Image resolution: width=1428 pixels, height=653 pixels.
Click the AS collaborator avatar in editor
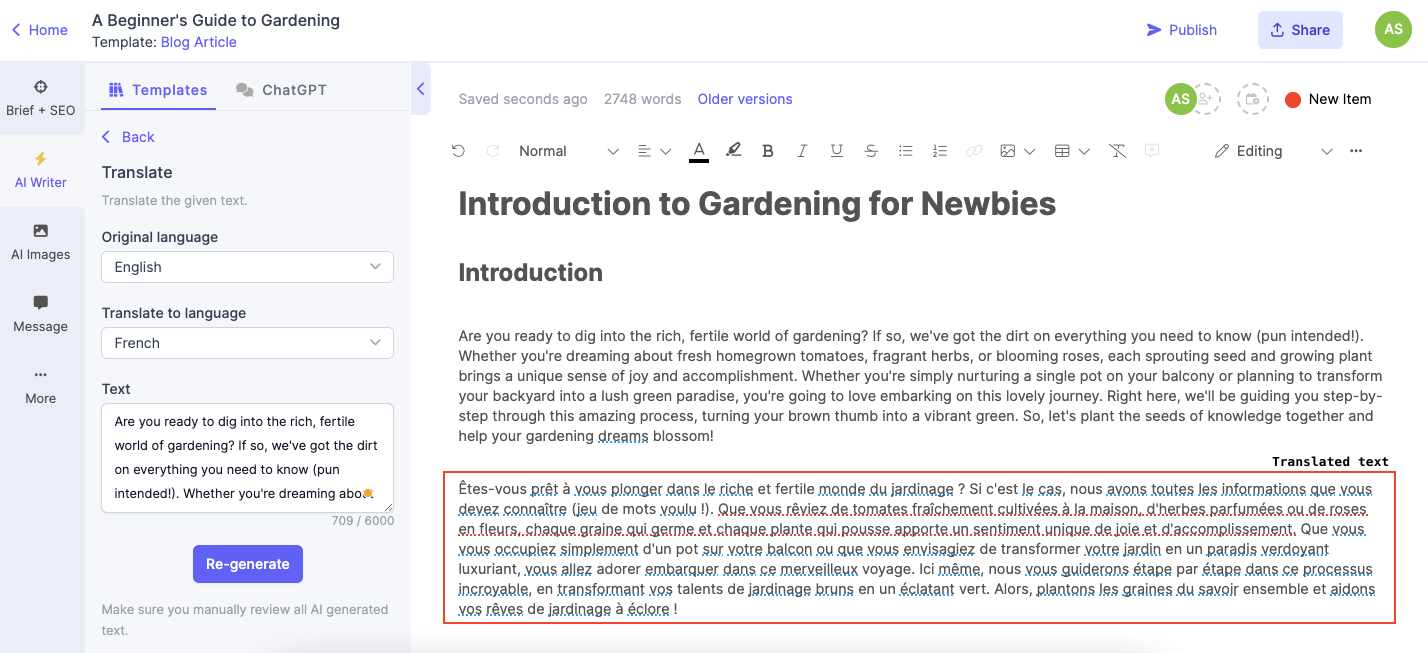[1180, 99]
